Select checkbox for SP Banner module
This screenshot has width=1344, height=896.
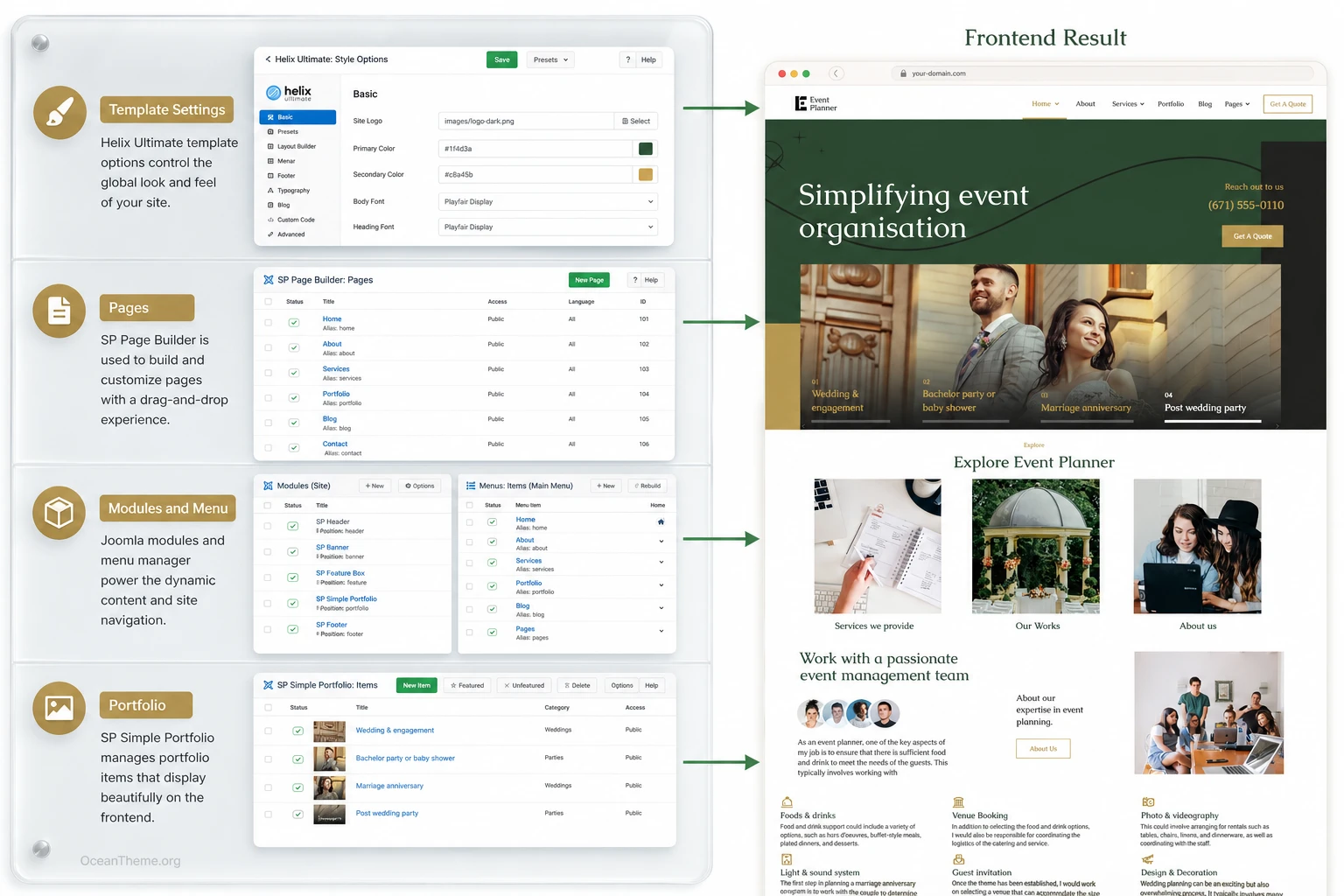(268, 552)
